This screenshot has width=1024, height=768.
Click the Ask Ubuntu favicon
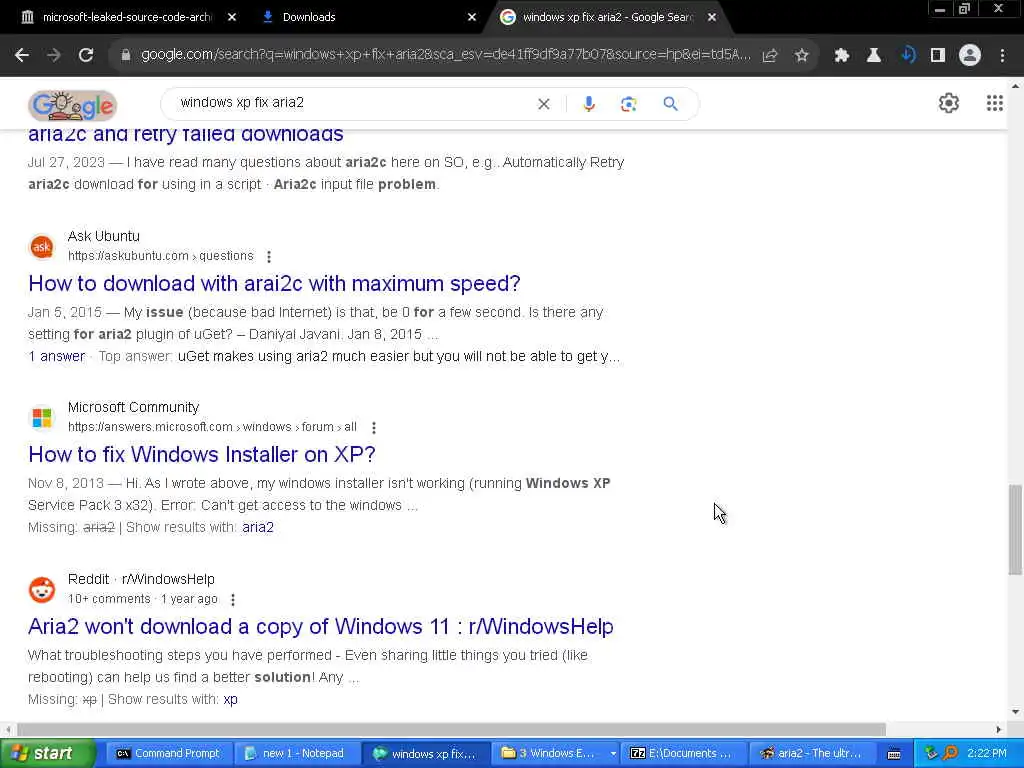click(42, 247)
